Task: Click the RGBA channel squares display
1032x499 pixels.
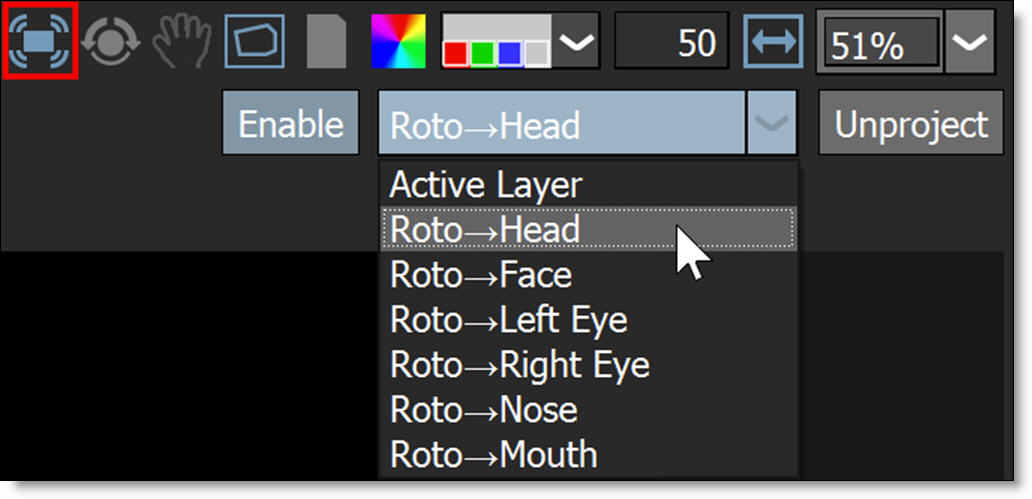Action: pyautogui.click(x=496, y=42)
